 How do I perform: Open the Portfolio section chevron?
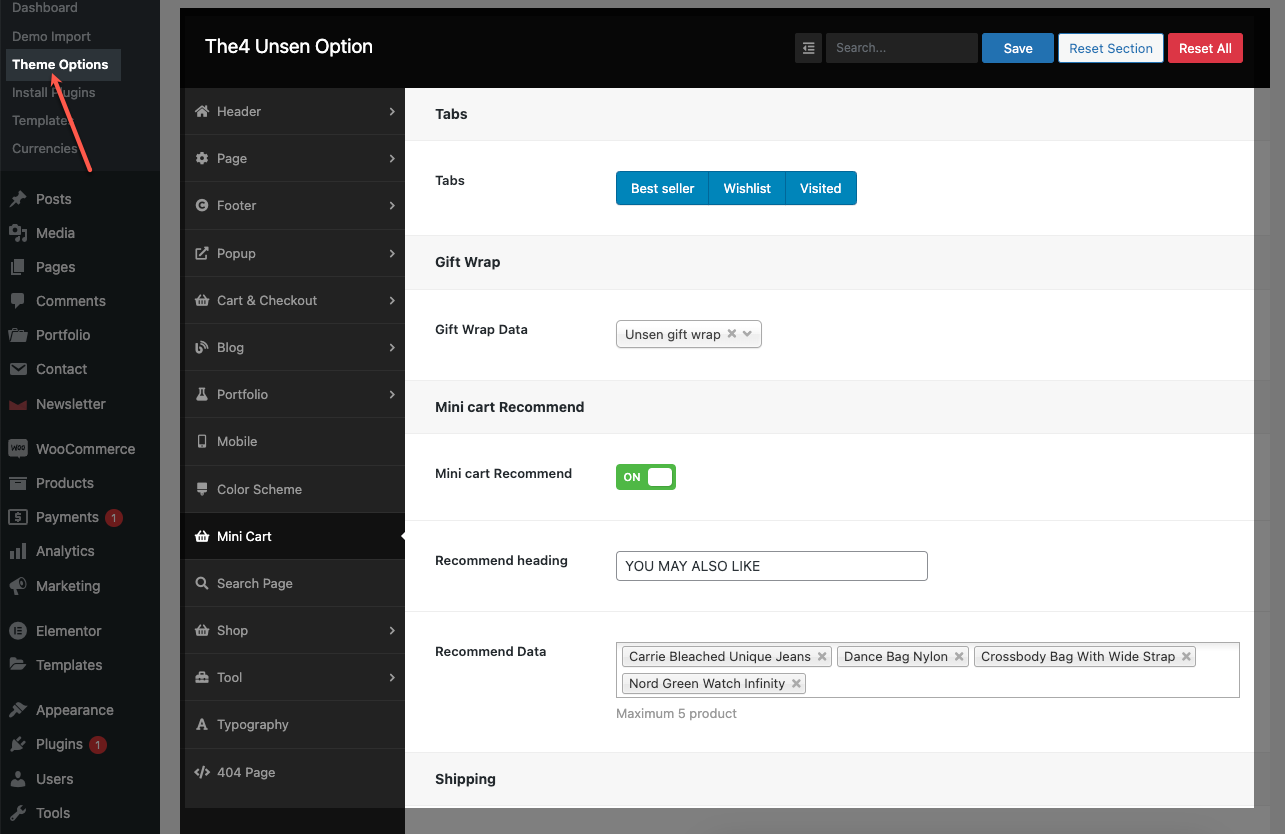[x=392, y=394]
